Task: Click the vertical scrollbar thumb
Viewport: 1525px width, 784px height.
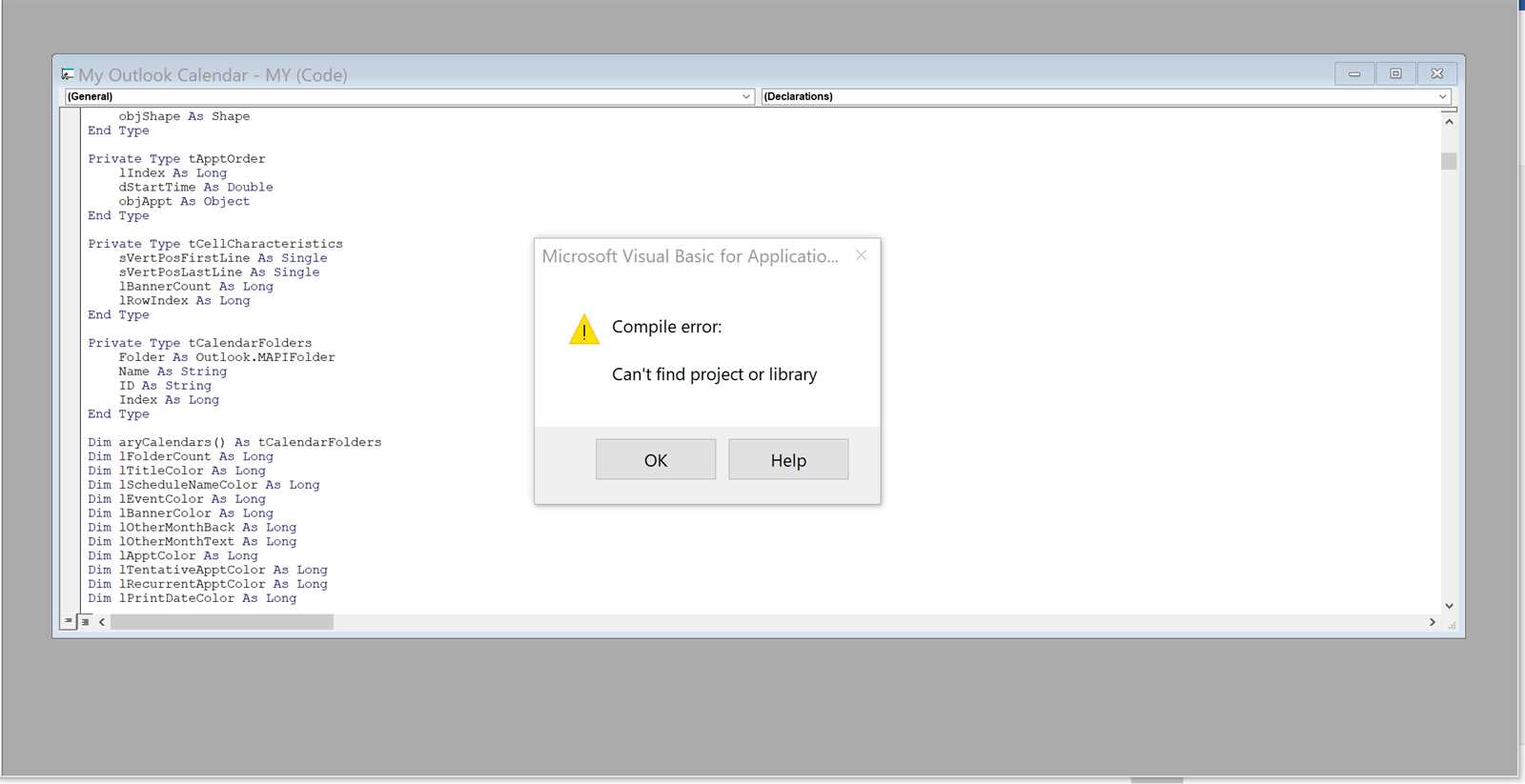Action: (x=1449, y=161)
